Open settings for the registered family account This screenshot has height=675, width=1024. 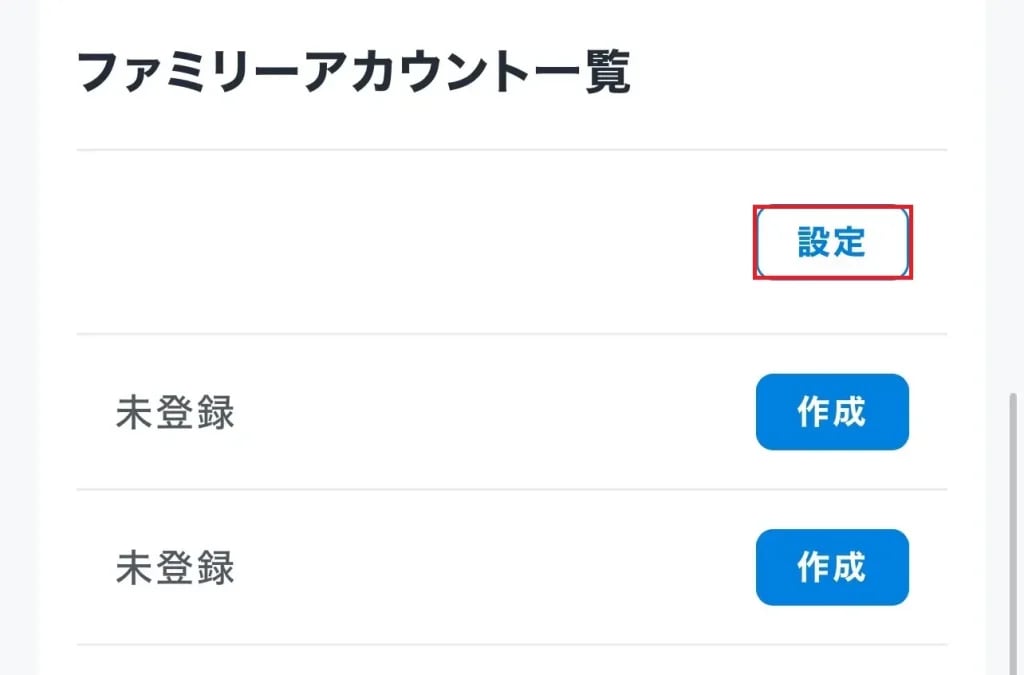click(831, 242)
